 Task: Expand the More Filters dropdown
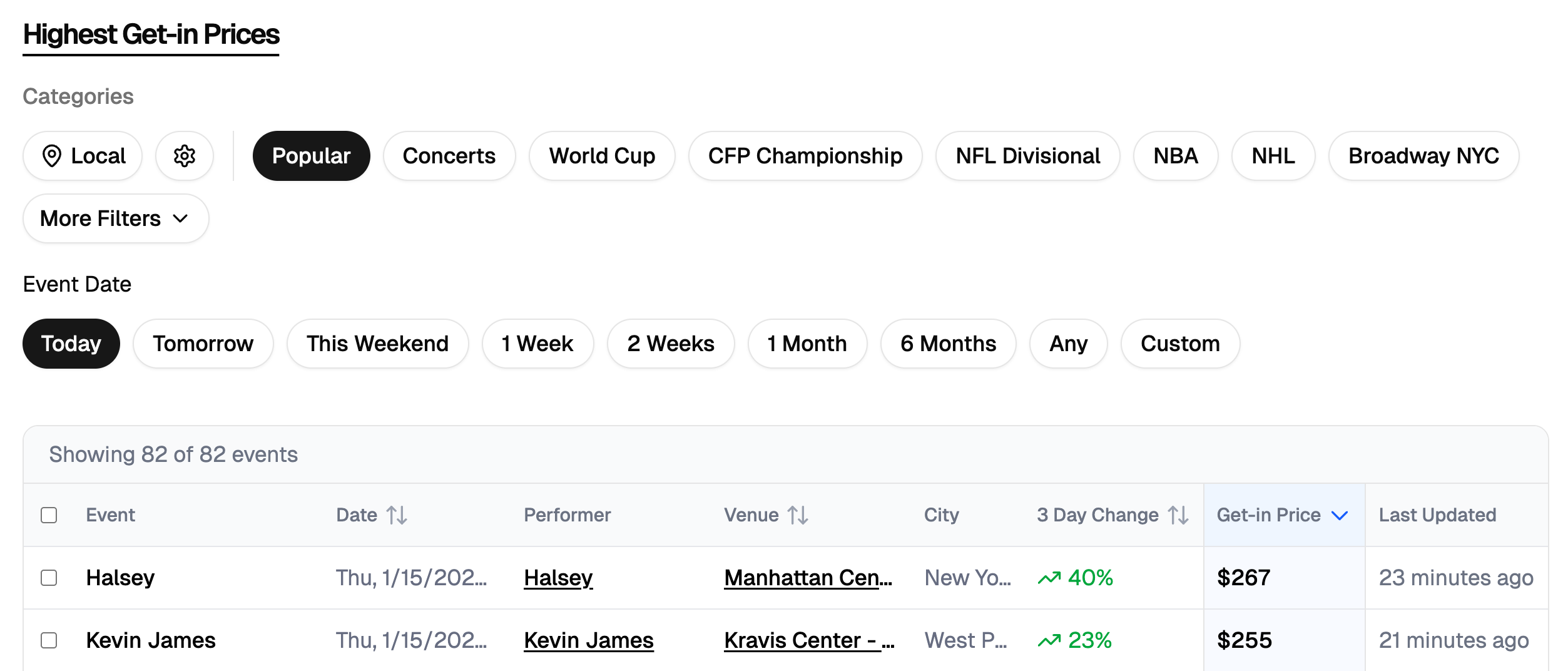[x=116, y=218]
